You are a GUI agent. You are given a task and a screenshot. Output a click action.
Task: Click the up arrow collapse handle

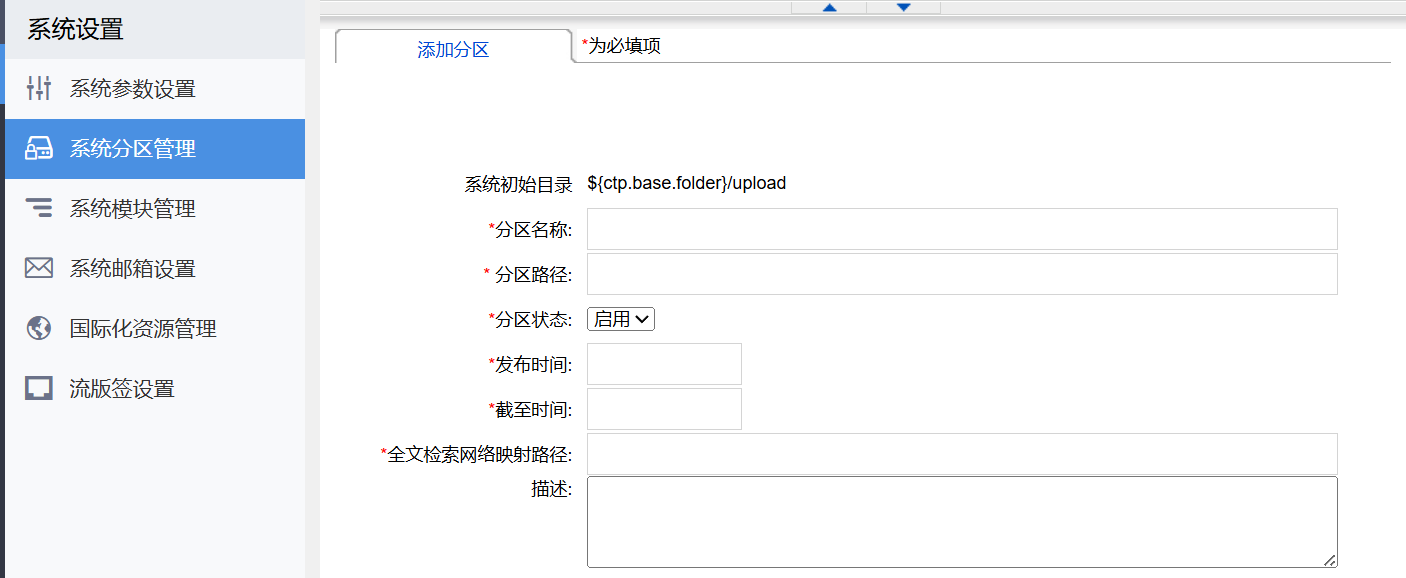click(829, 7)
